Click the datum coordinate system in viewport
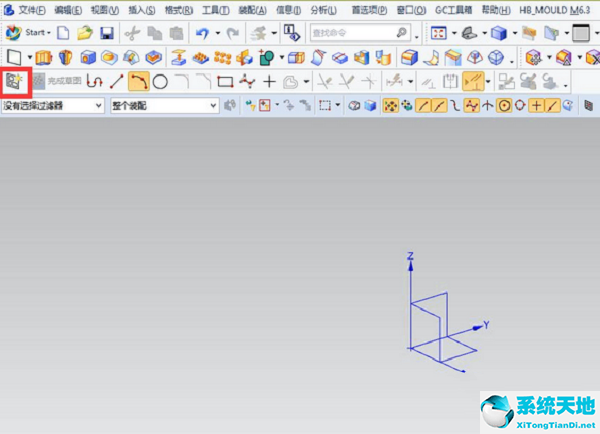Image resolution: width=600 pixels, height=434 pixels. tap(446, 313)
